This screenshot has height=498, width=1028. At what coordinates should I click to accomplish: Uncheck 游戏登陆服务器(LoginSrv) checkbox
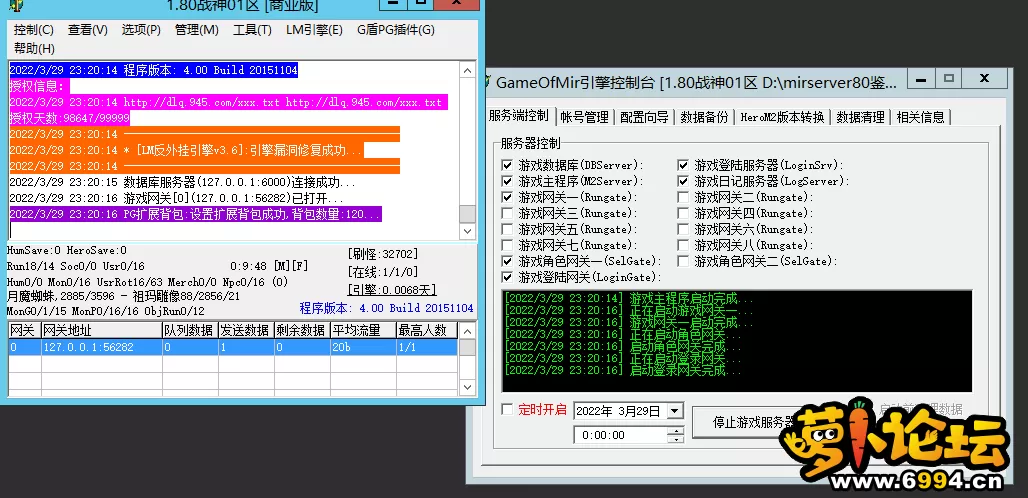tap(683, 165)
